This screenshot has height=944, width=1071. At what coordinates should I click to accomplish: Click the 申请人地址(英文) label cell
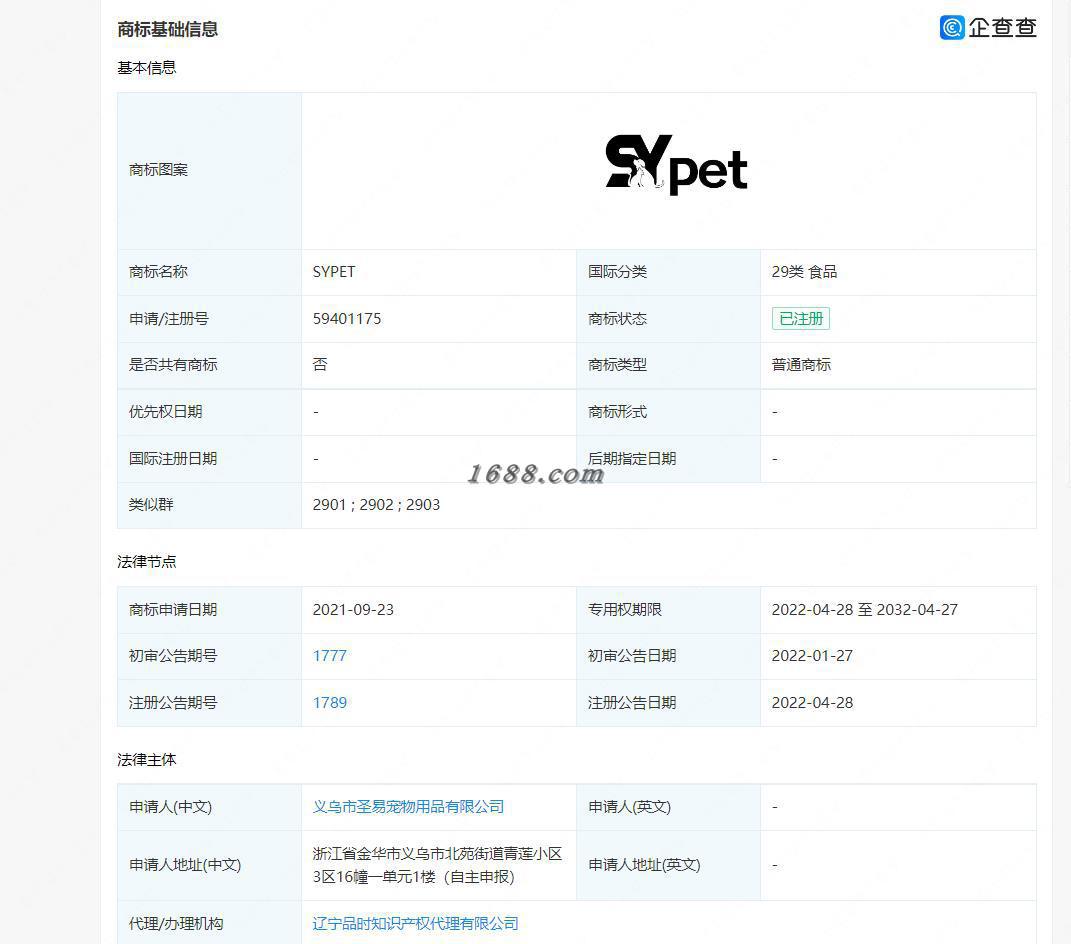pyautogui.click(x=668, y=865)
